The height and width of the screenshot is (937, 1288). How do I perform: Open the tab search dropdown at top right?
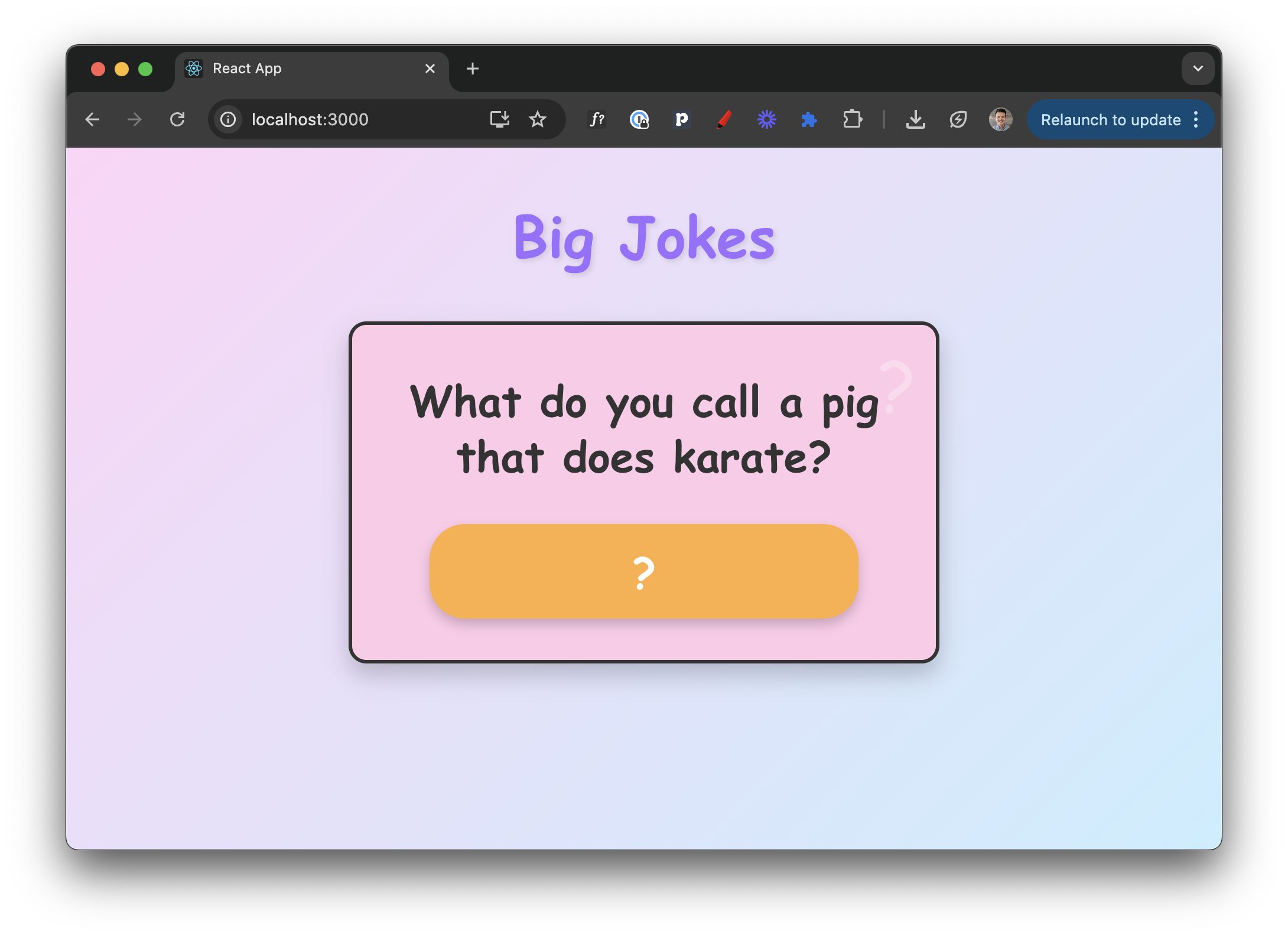click(1198, 68)
